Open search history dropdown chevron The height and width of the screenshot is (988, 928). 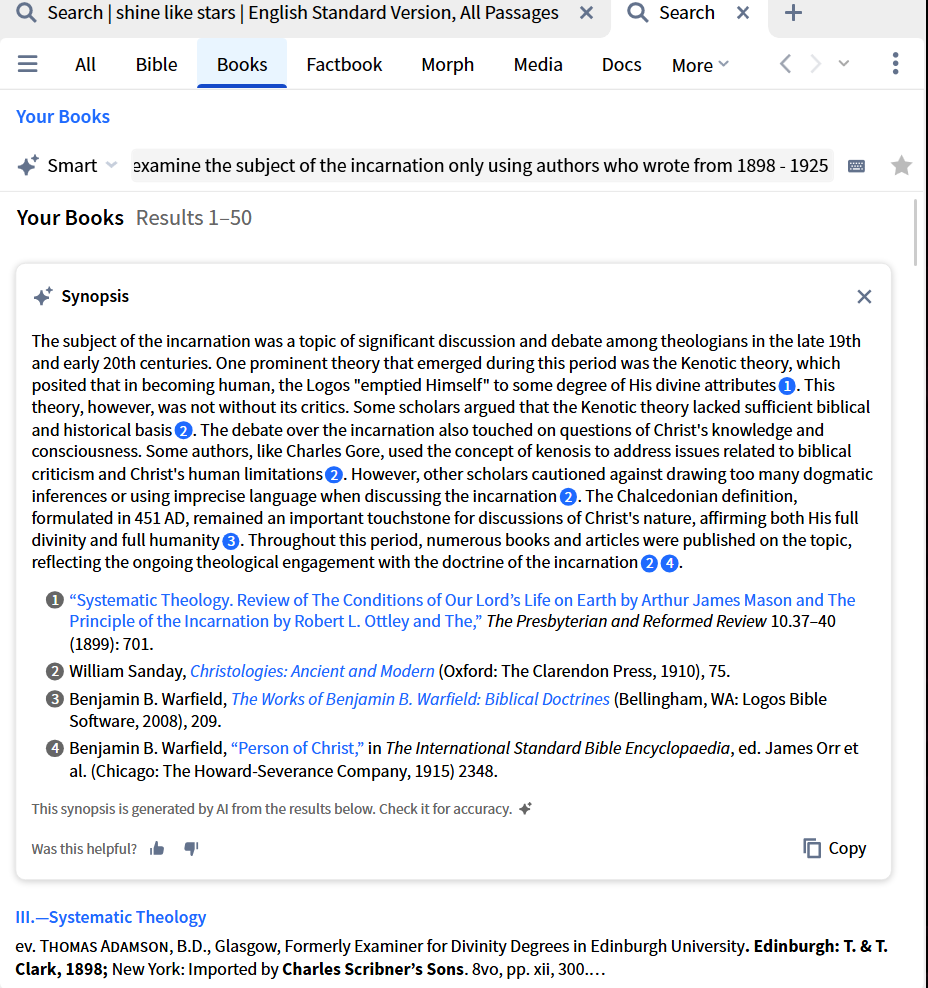click(844, 63)
